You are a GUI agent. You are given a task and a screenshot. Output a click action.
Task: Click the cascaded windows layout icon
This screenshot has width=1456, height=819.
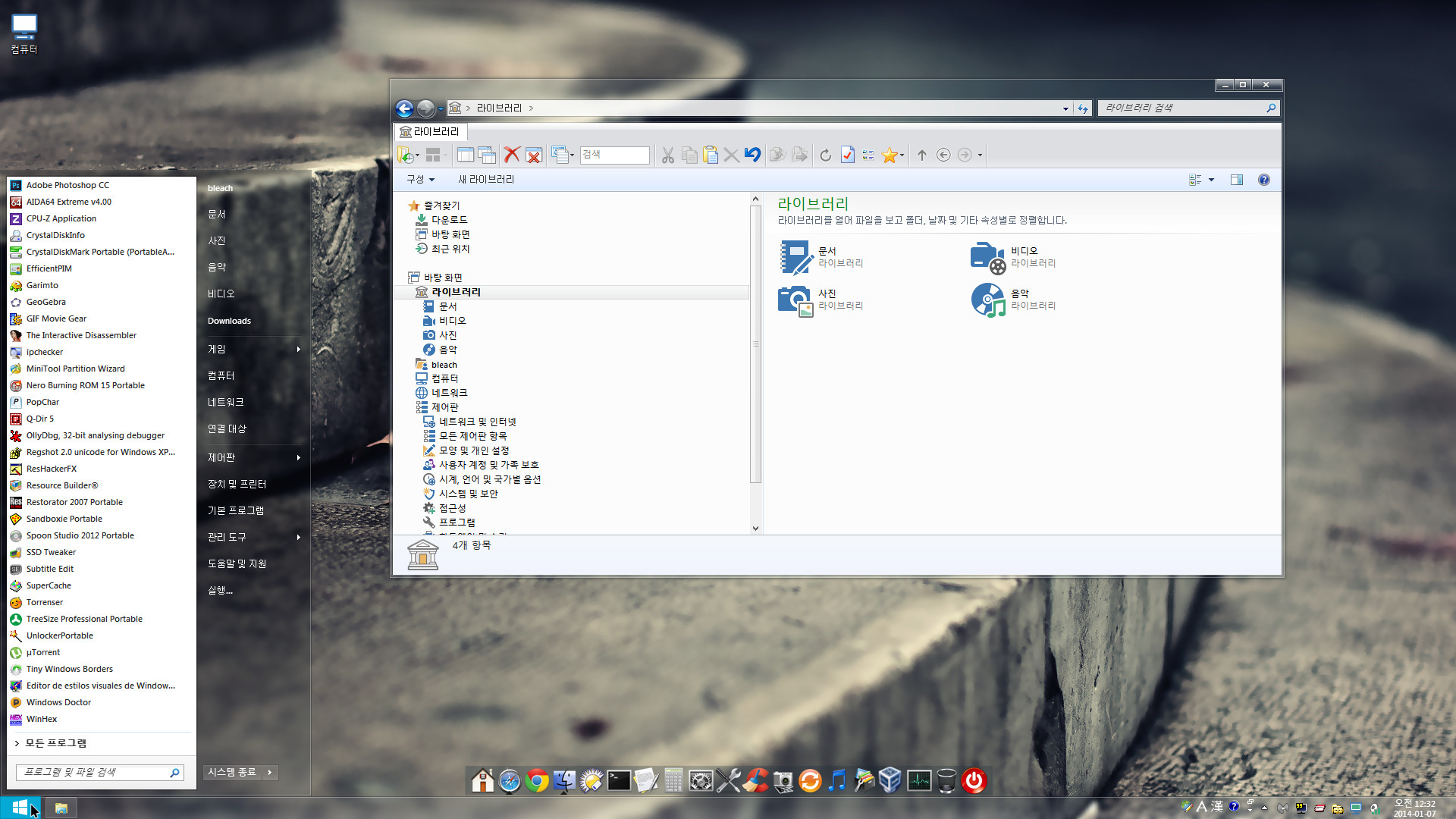[x=487, y=155]
